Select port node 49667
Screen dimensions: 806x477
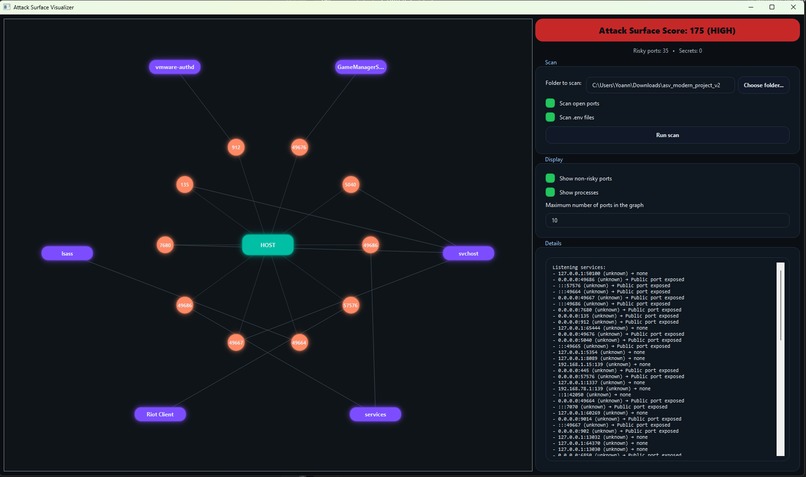(x=236, y=342)
